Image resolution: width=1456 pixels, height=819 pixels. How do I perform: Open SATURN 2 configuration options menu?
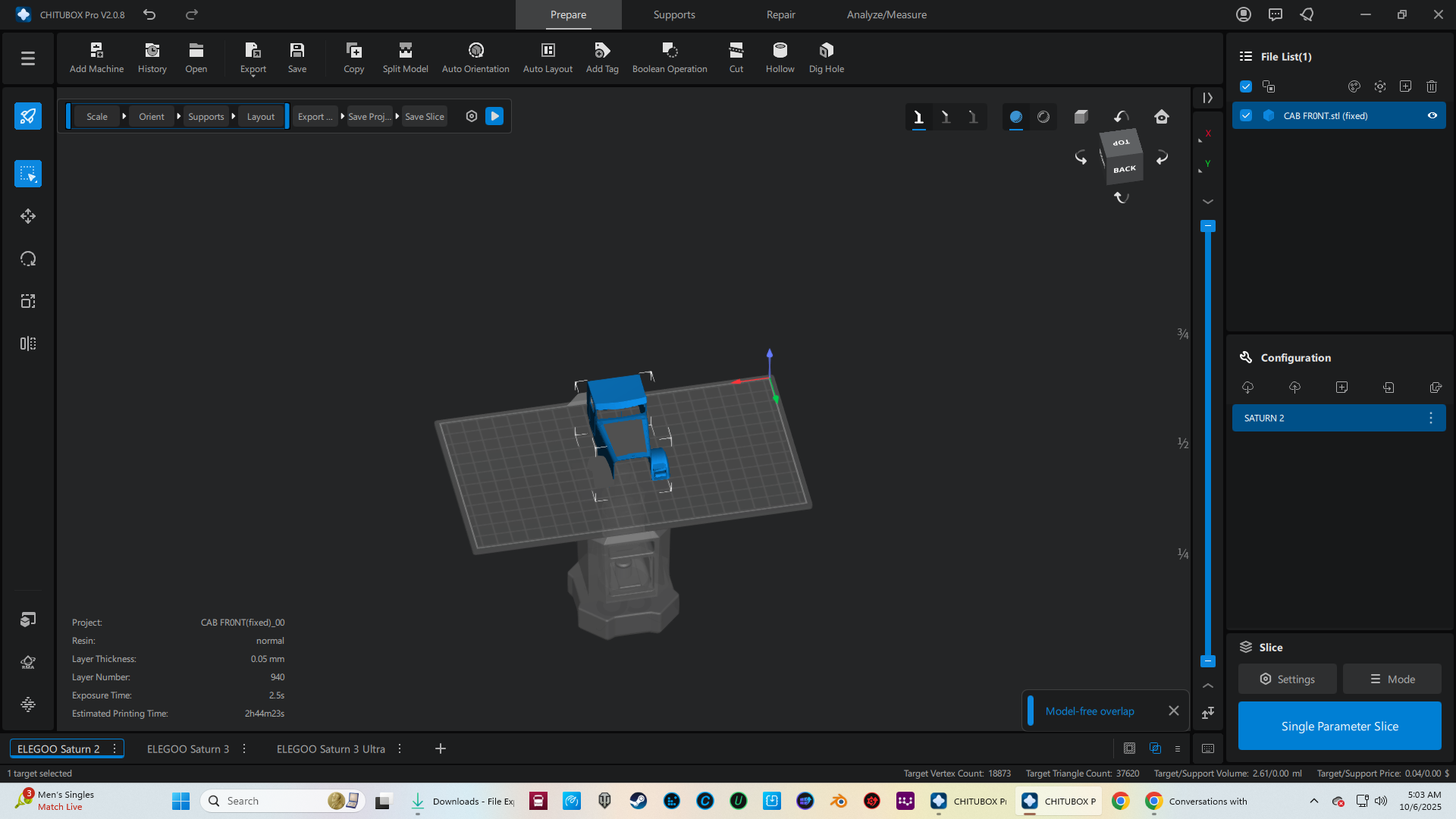click(x=1430, y=418)
